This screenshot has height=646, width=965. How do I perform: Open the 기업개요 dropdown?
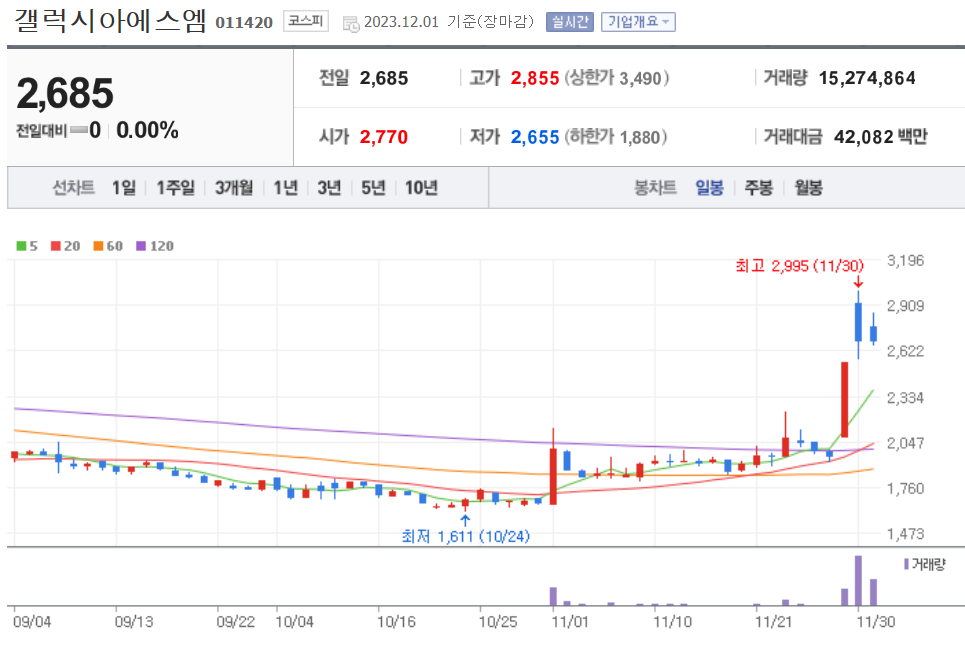click(x=638, y=22)
